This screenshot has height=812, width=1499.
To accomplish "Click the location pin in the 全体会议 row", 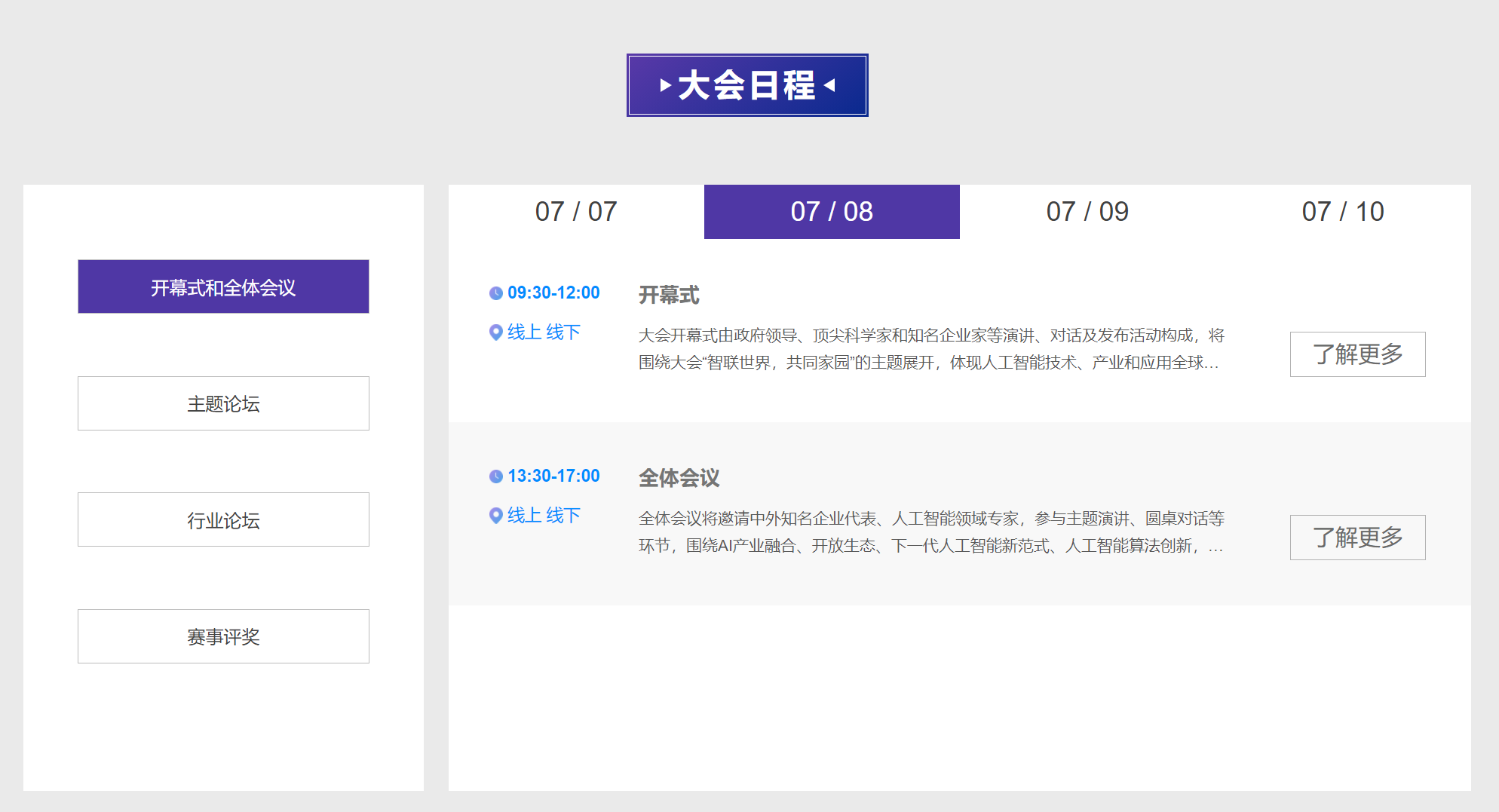I will click(x=496, y=516).
